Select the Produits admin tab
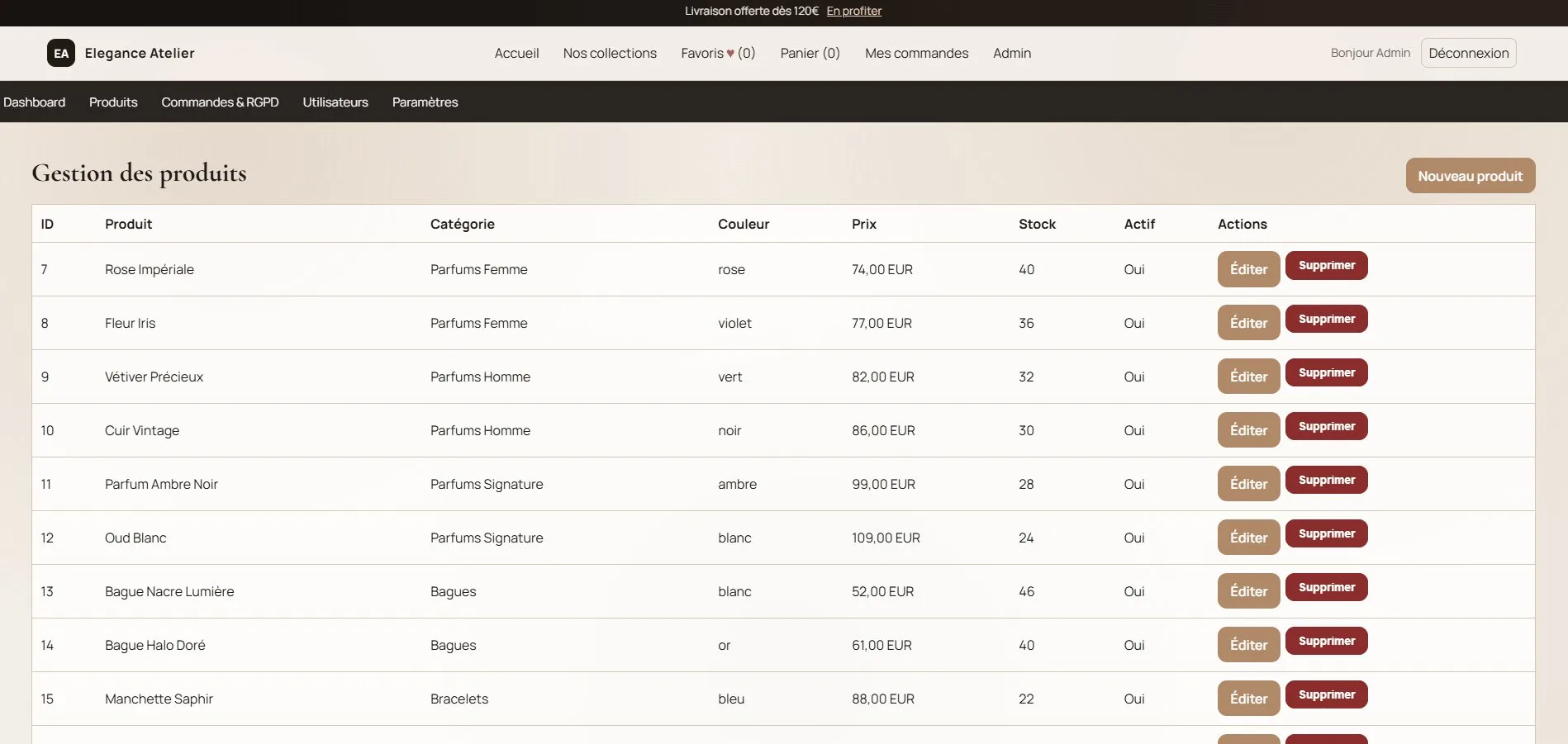 tap(113, 102)
